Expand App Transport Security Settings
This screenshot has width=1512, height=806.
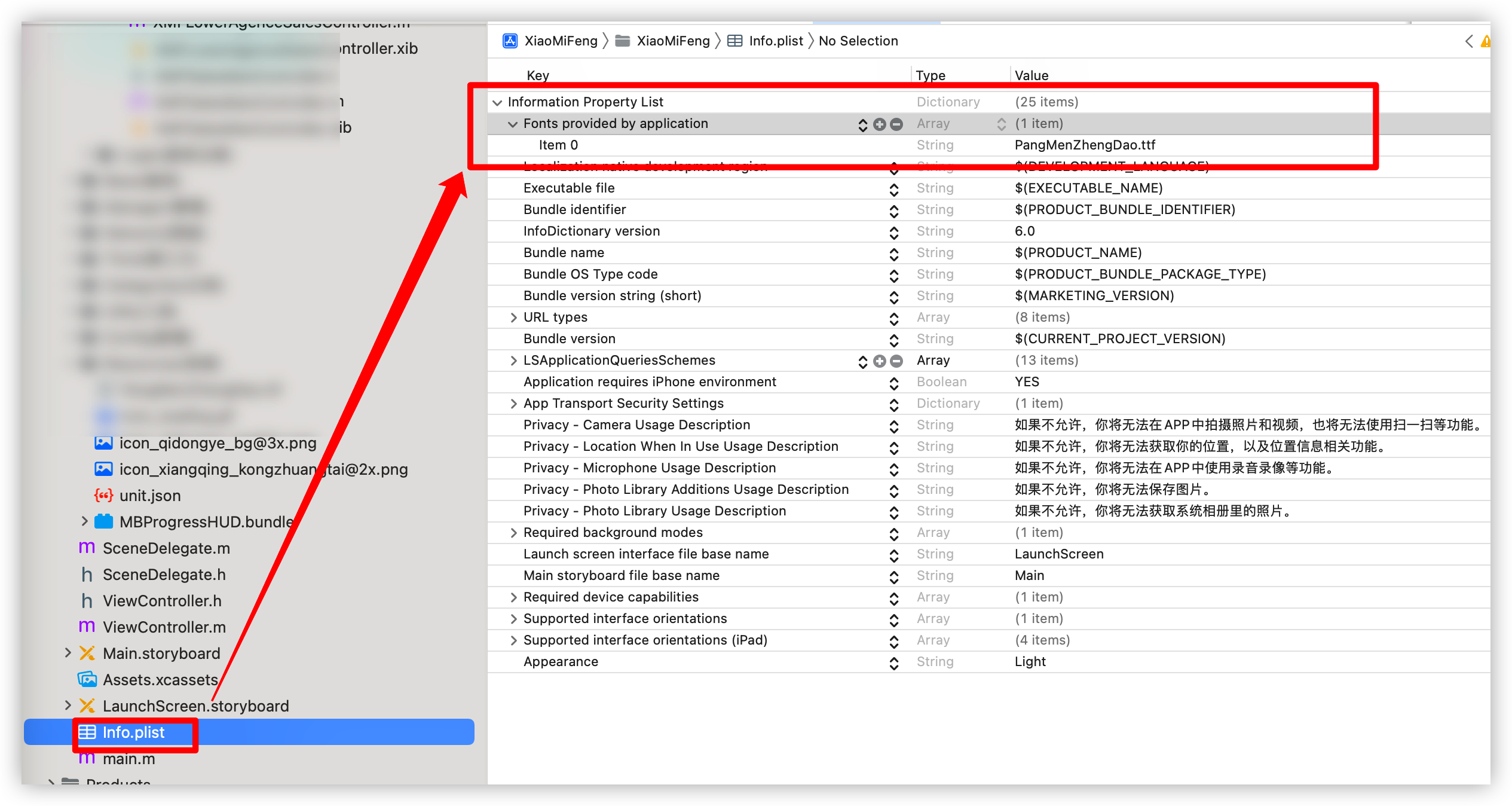(x=513, y=404)
